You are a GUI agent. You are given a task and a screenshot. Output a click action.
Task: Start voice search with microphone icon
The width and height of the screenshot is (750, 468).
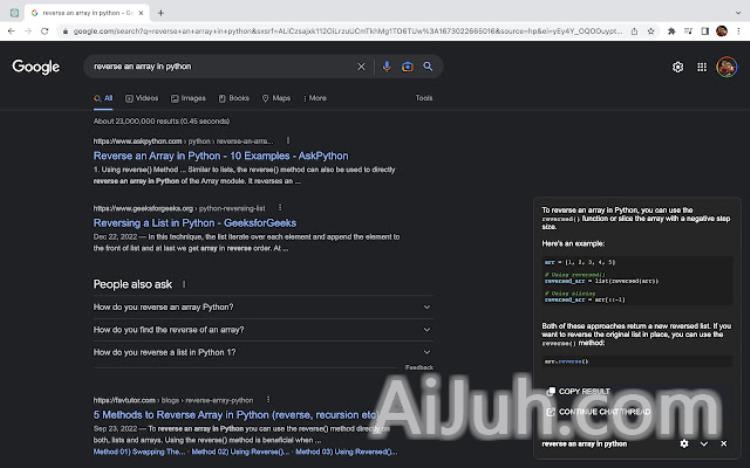[x=386, y=67]
